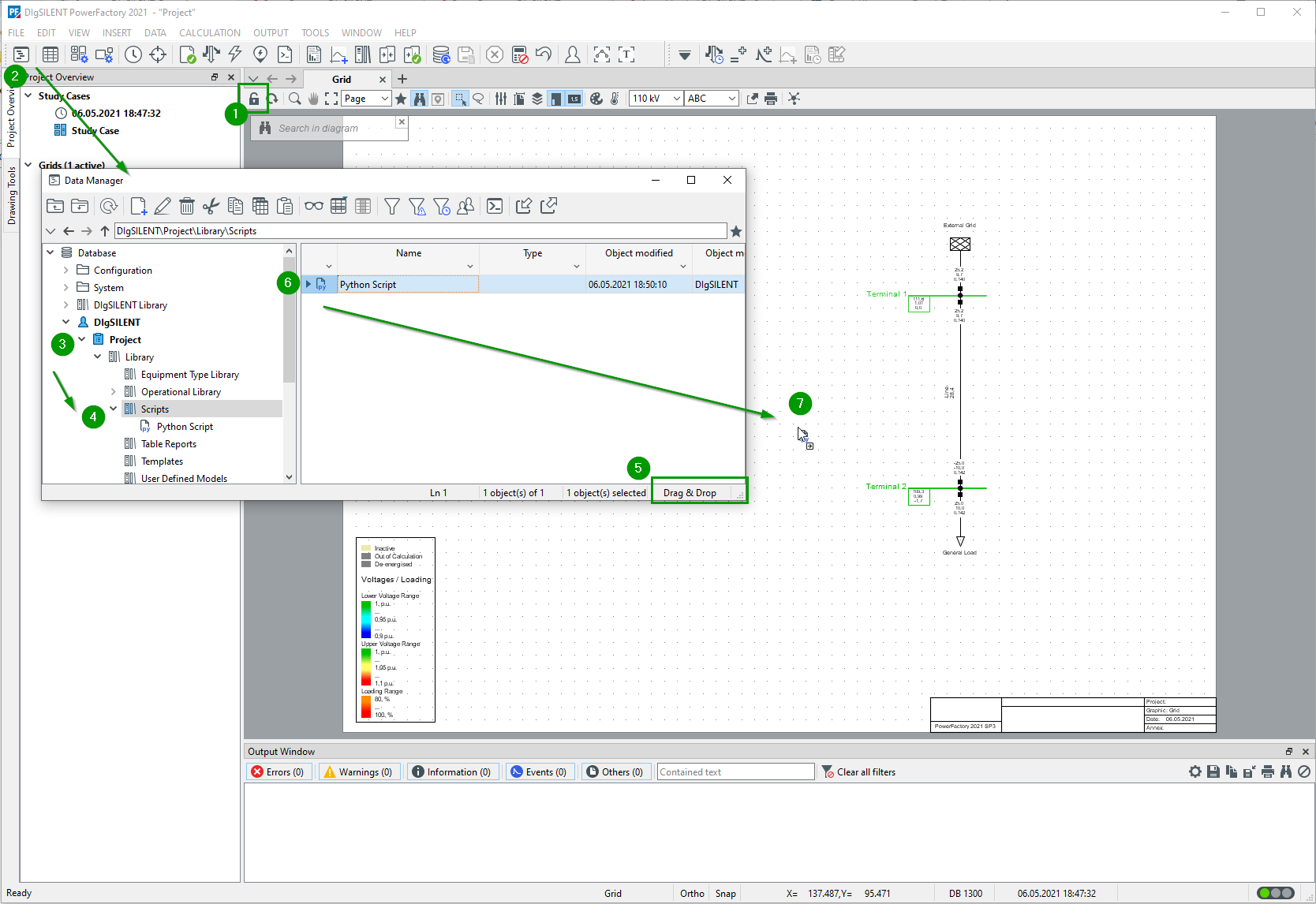Open the DATA menu
The width and height of the screenshot is (1316, 904).
(x=155, y=33)
